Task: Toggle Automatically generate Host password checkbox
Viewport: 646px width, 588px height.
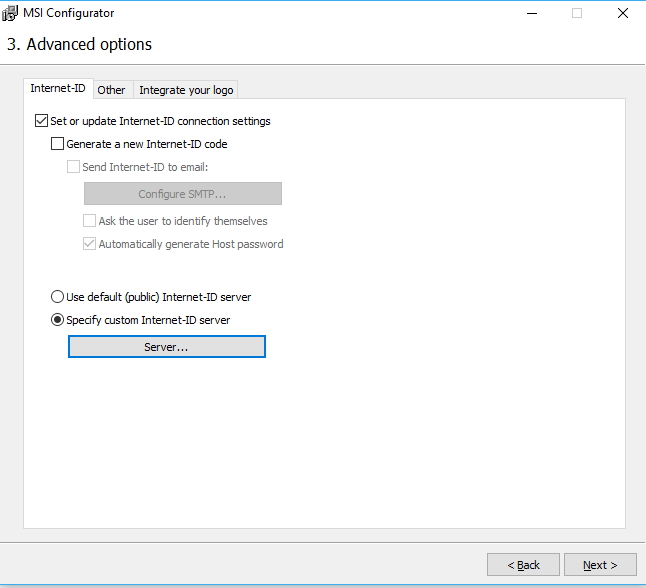Action: click(x=89, y=244)
